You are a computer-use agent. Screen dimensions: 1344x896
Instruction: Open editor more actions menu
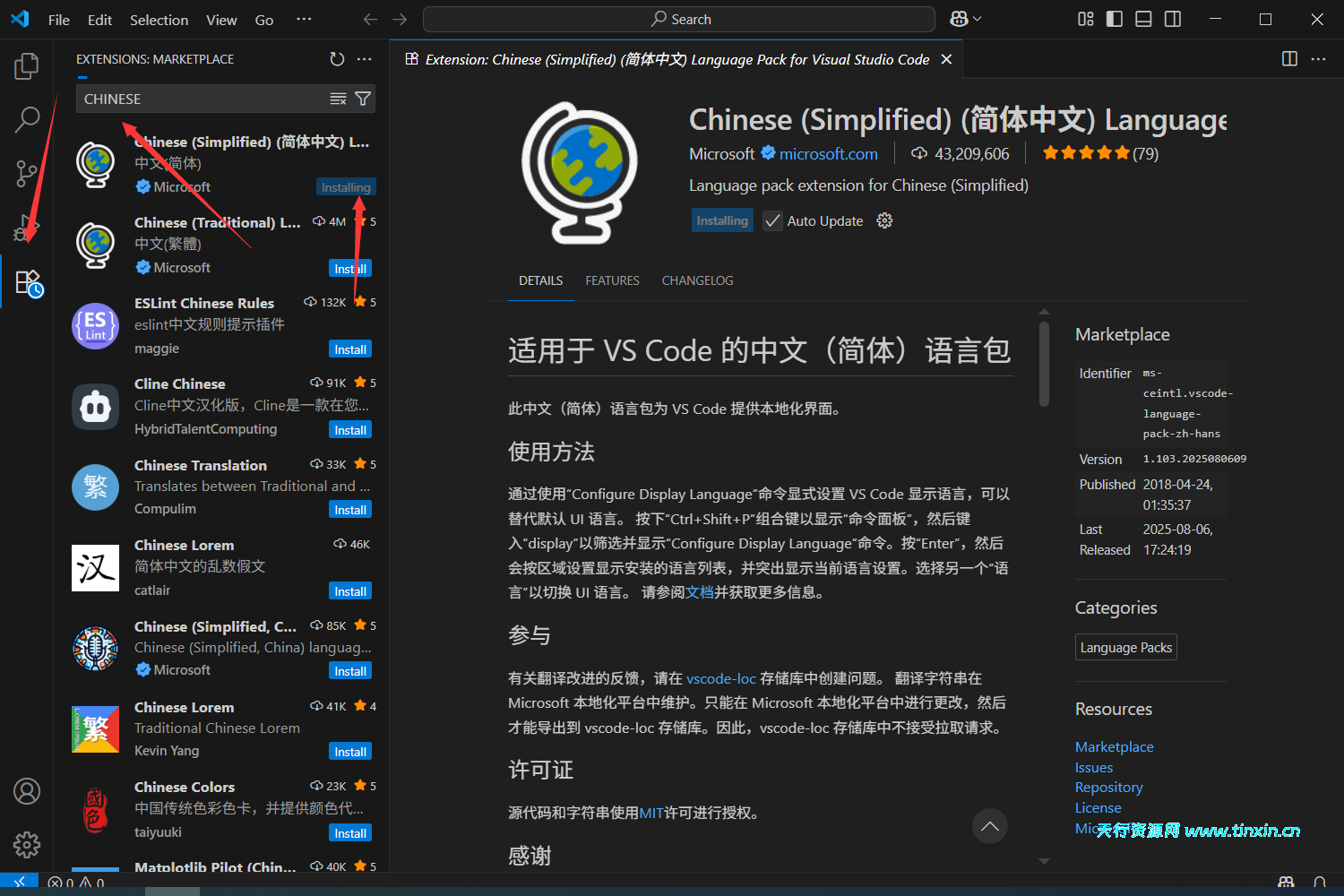[1318, 59]
